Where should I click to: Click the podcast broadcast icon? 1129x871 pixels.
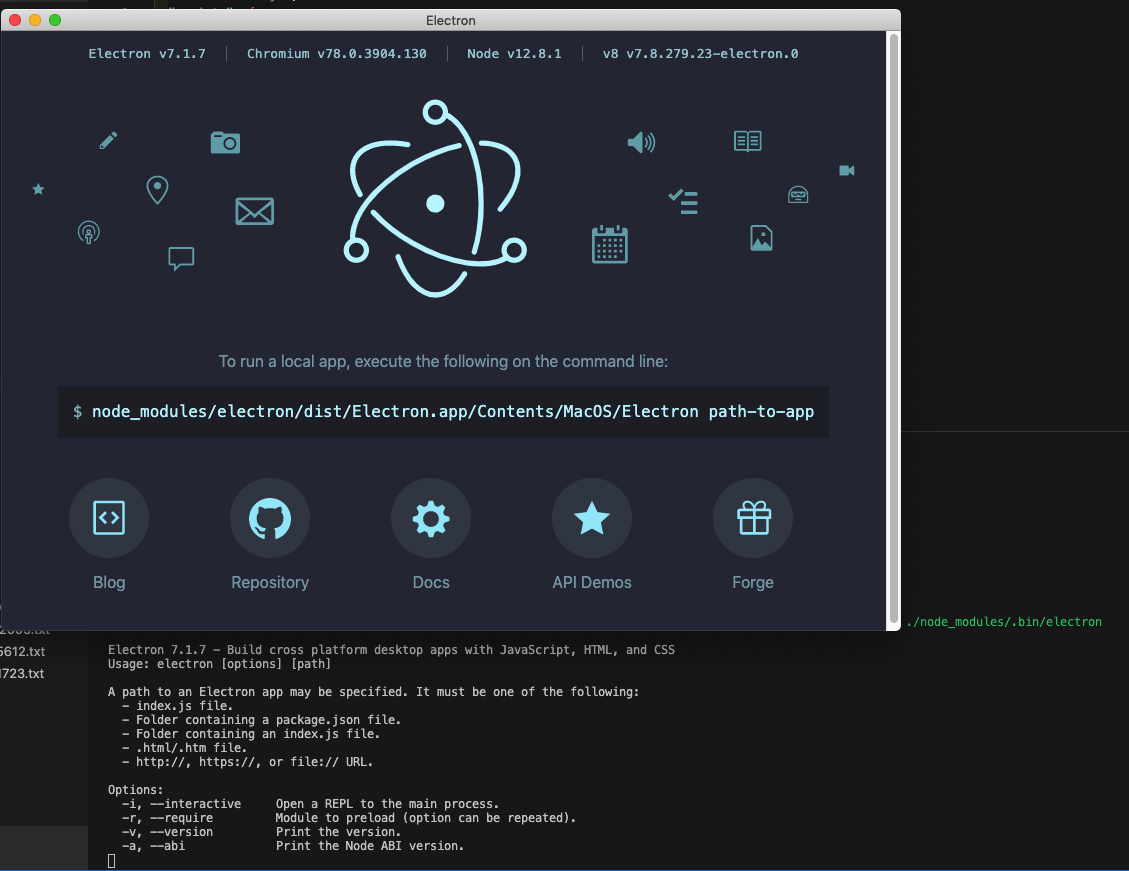tap(89, 233)
